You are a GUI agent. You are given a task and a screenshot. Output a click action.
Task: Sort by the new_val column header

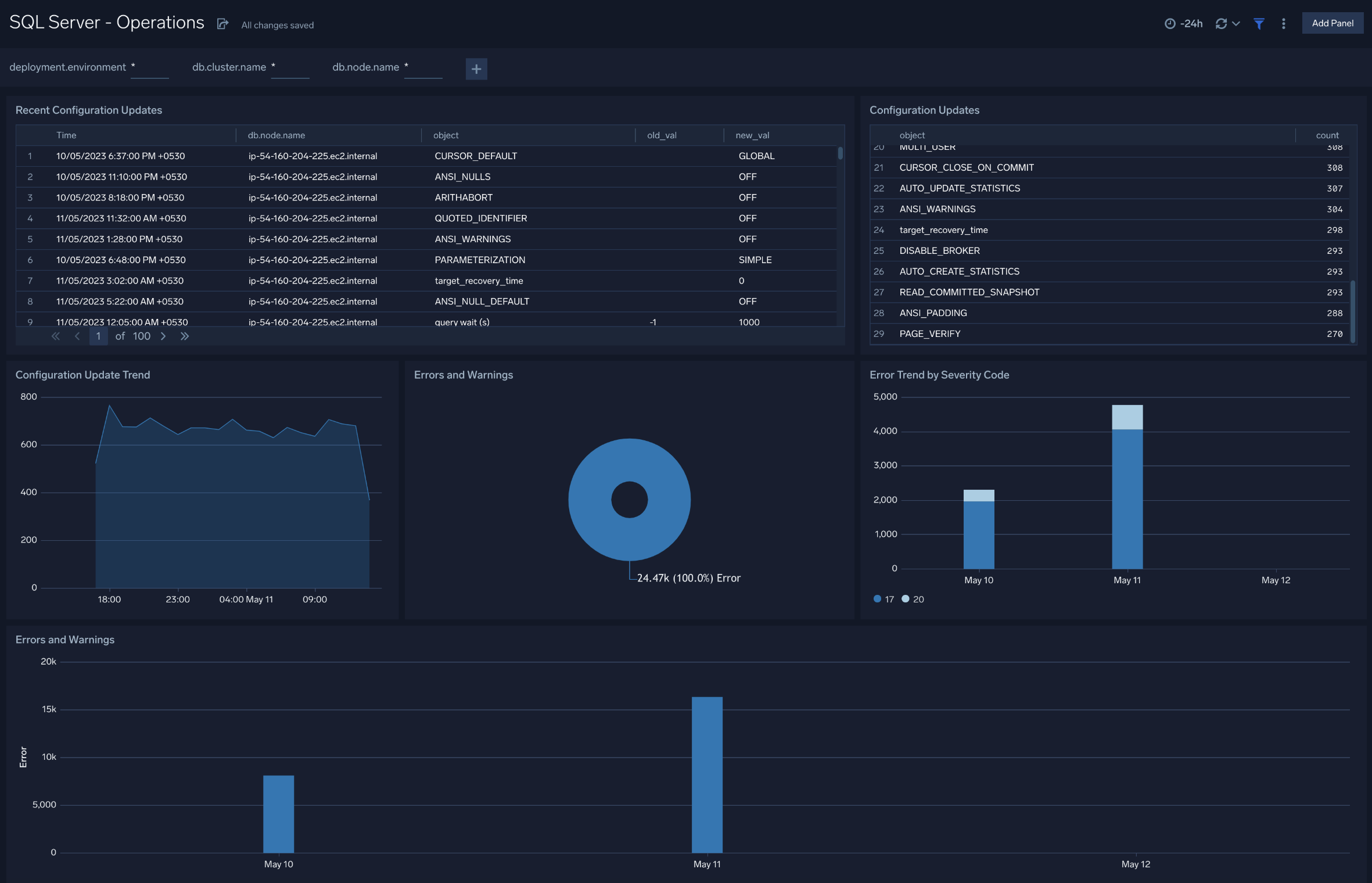(752, 135)
